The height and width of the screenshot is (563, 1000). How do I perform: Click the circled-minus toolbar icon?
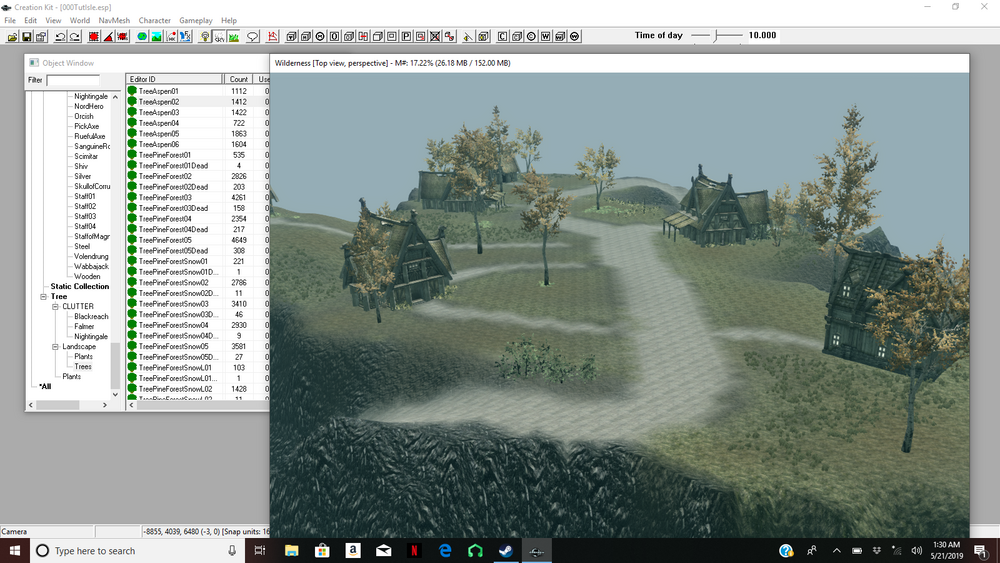coord(320,36)
